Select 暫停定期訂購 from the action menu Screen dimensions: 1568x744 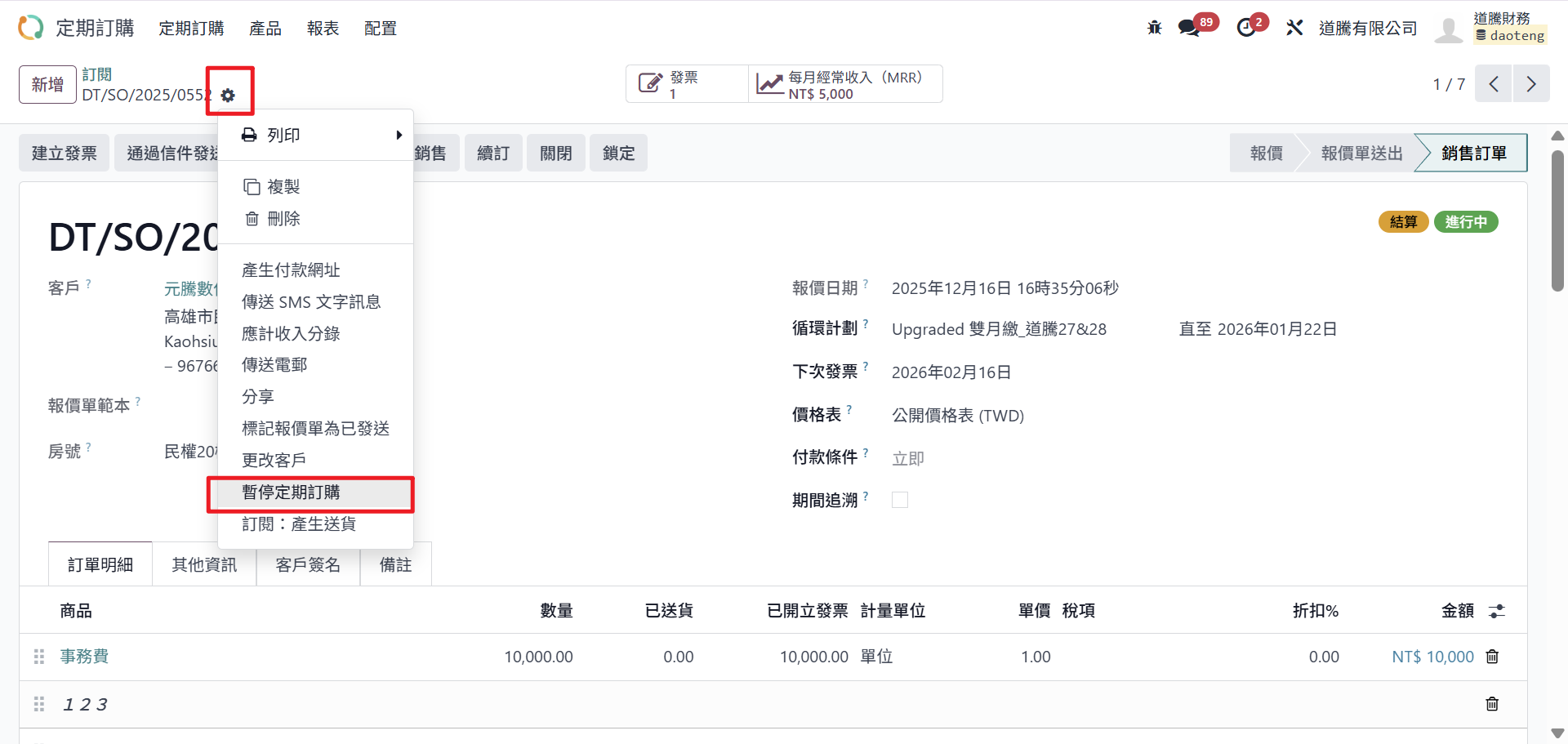[x=310, y=492]
